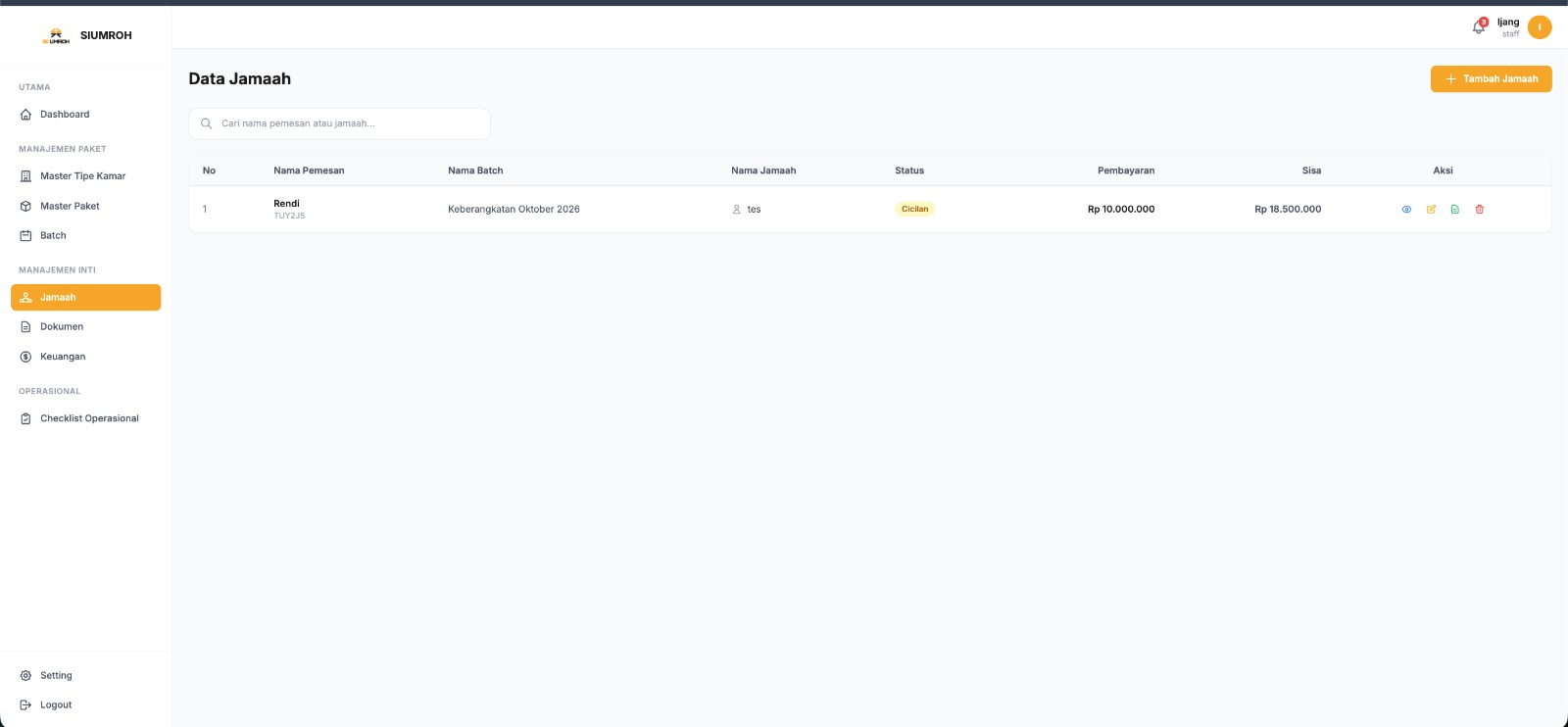This screenshot has width=1568, height=727.
Task: Click the Cicilan status badge
Action: tap(914, 209)
